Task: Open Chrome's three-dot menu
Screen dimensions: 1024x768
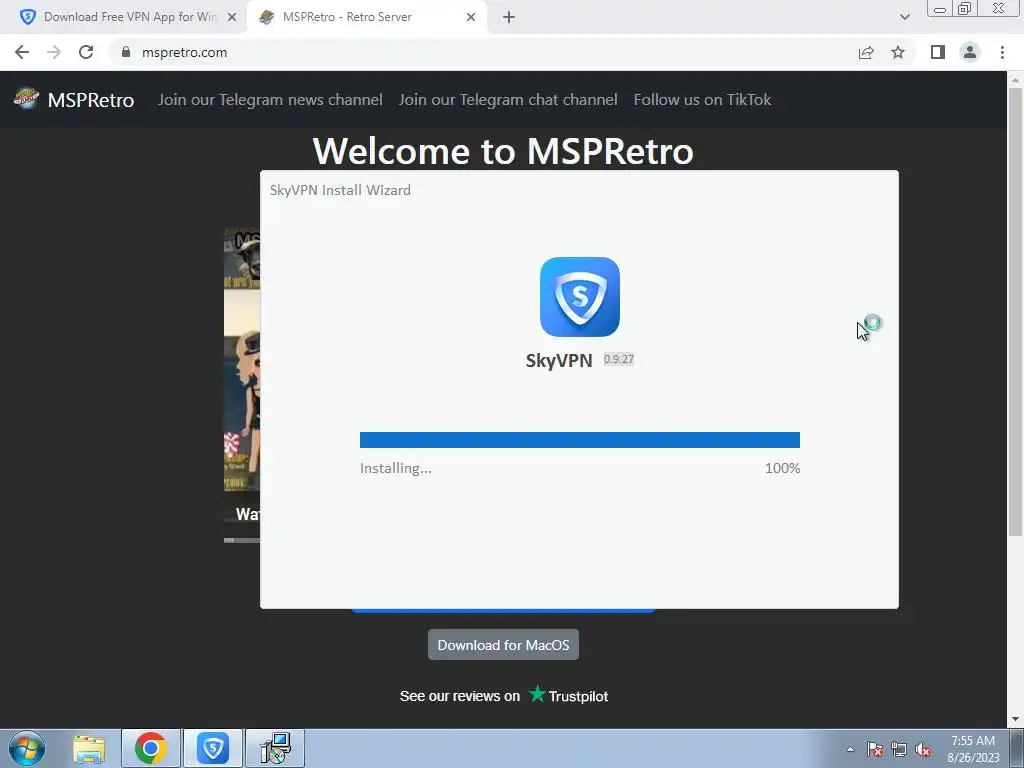Action: pyautogui.click(x=1002, y=52)
